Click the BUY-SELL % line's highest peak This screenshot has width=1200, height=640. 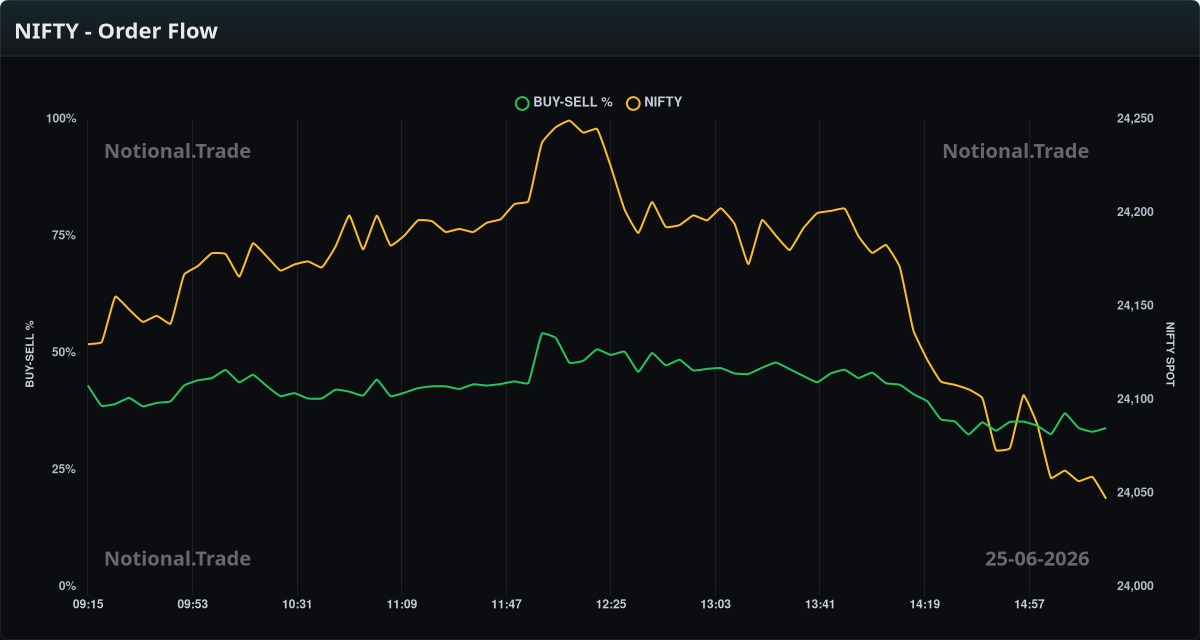542,333
